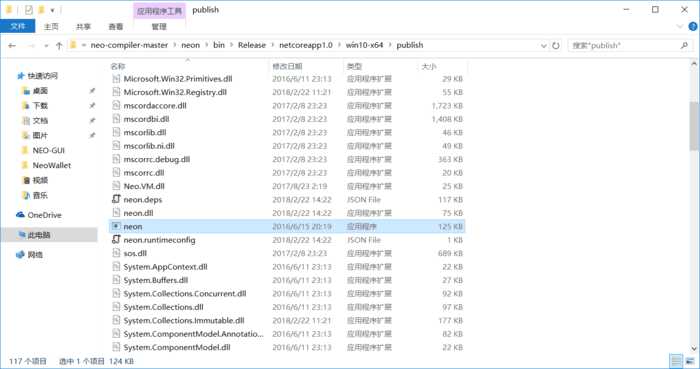Open the 查看 ribbon tab

click(x=116, y=27)
